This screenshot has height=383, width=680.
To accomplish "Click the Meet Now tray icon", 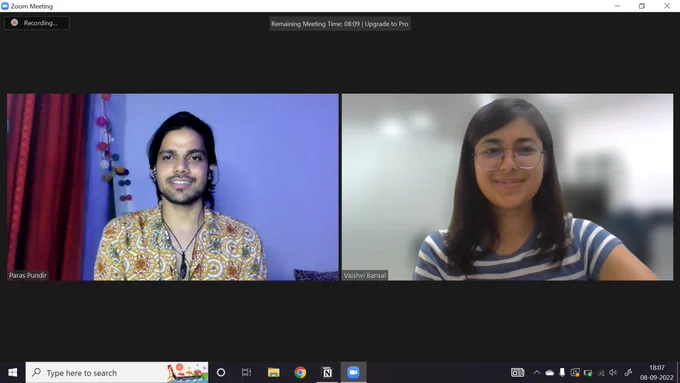I will click(575, 373).
